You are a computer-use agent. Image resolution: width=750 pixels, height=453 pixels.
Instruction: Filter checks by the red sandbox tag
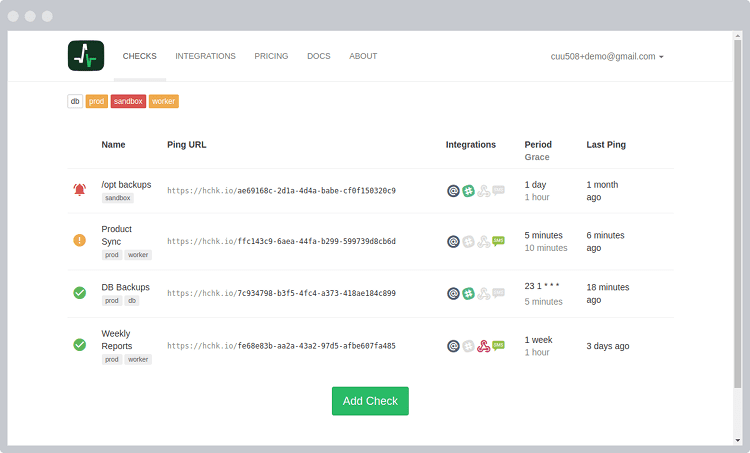[128, 101]
